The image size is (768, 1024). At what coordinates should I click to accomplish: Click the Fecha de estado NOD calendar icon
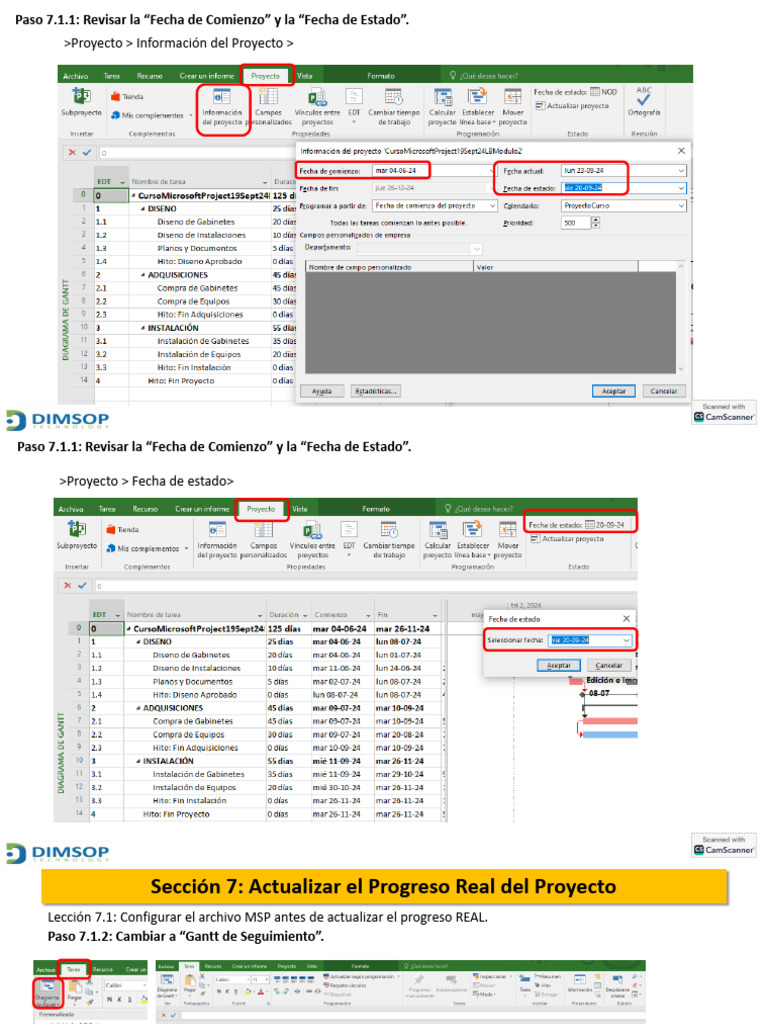tap(595, 92)
